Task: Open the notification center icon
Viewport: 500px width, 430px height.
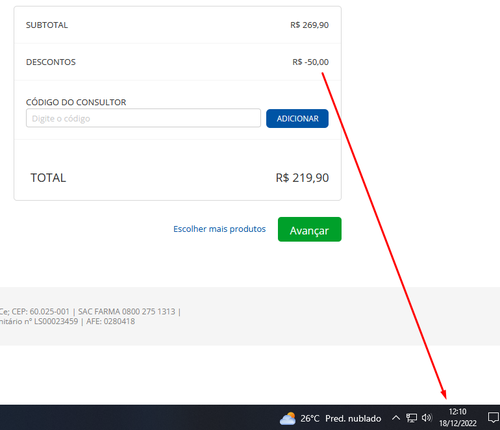Action: pyautogui.click(x=493, y=418)
